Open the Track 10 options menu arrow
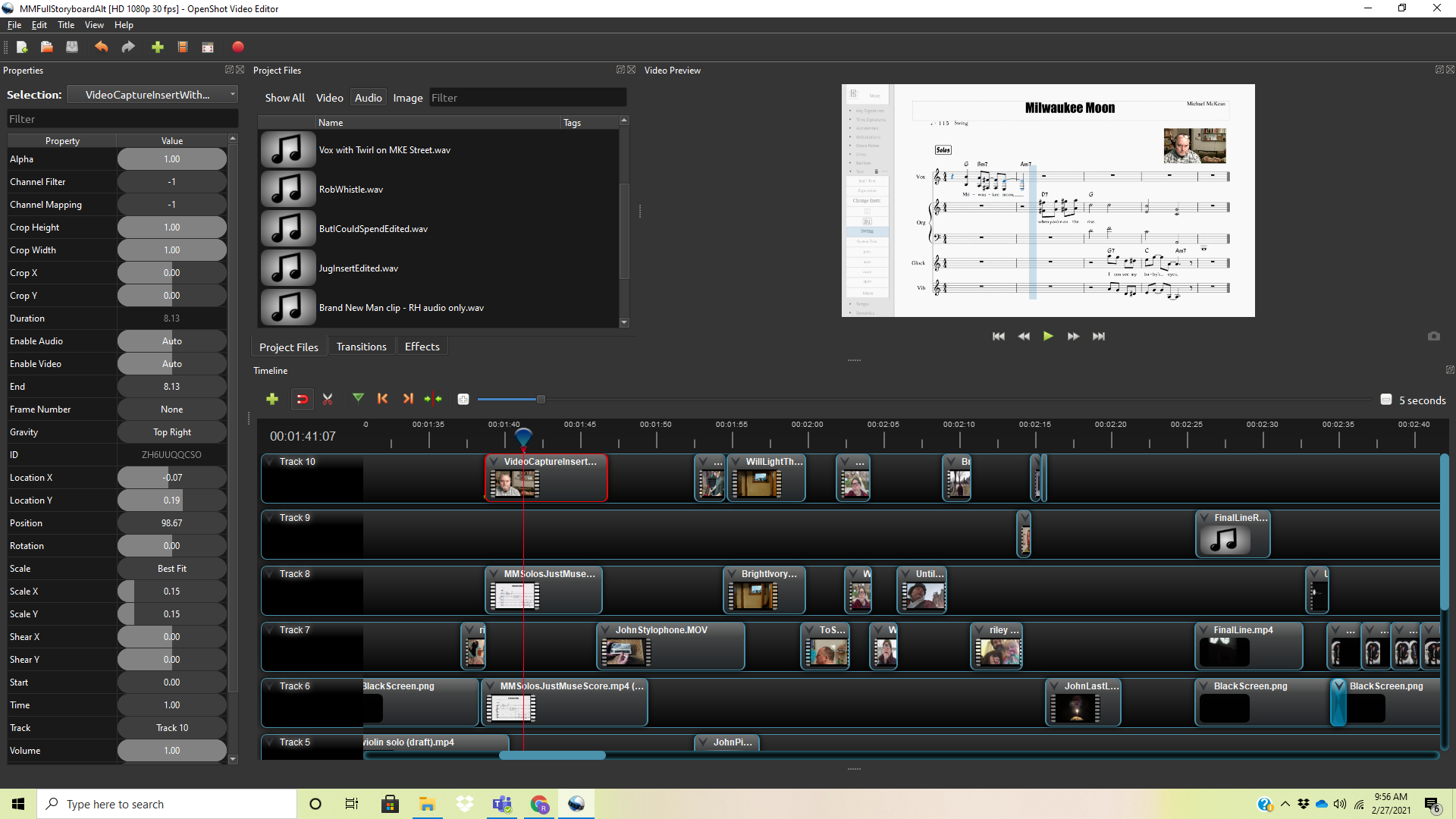Image resolution: width=1456 pixels, height=819 pixels. pos(270,461)
